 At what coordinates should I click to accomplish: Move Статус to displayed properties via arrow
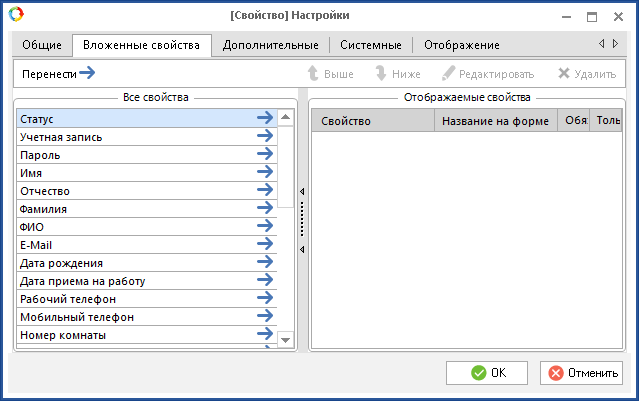point(265,118)
